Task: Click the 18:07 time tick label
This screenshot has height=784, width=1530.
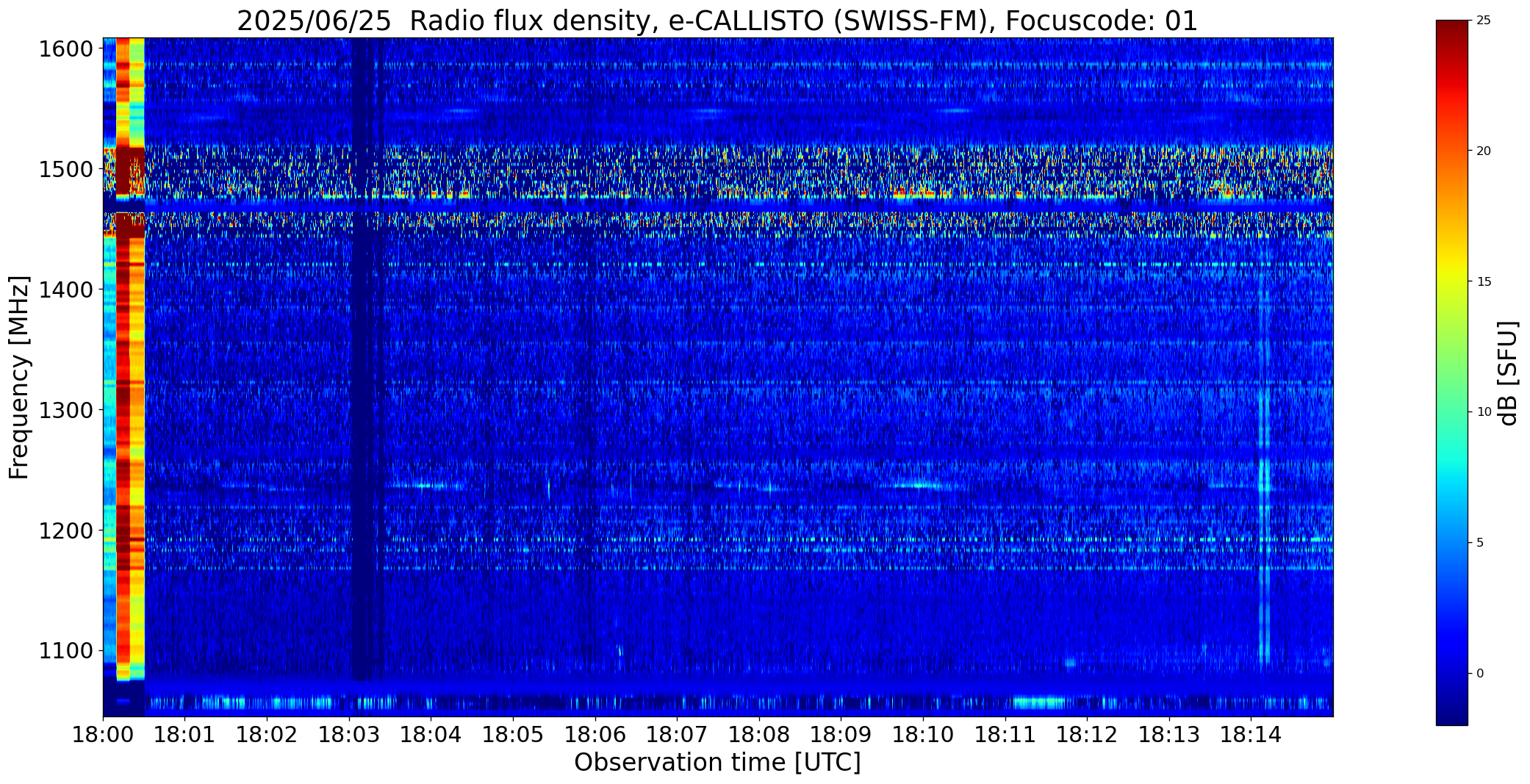Action: coord(677,735)
